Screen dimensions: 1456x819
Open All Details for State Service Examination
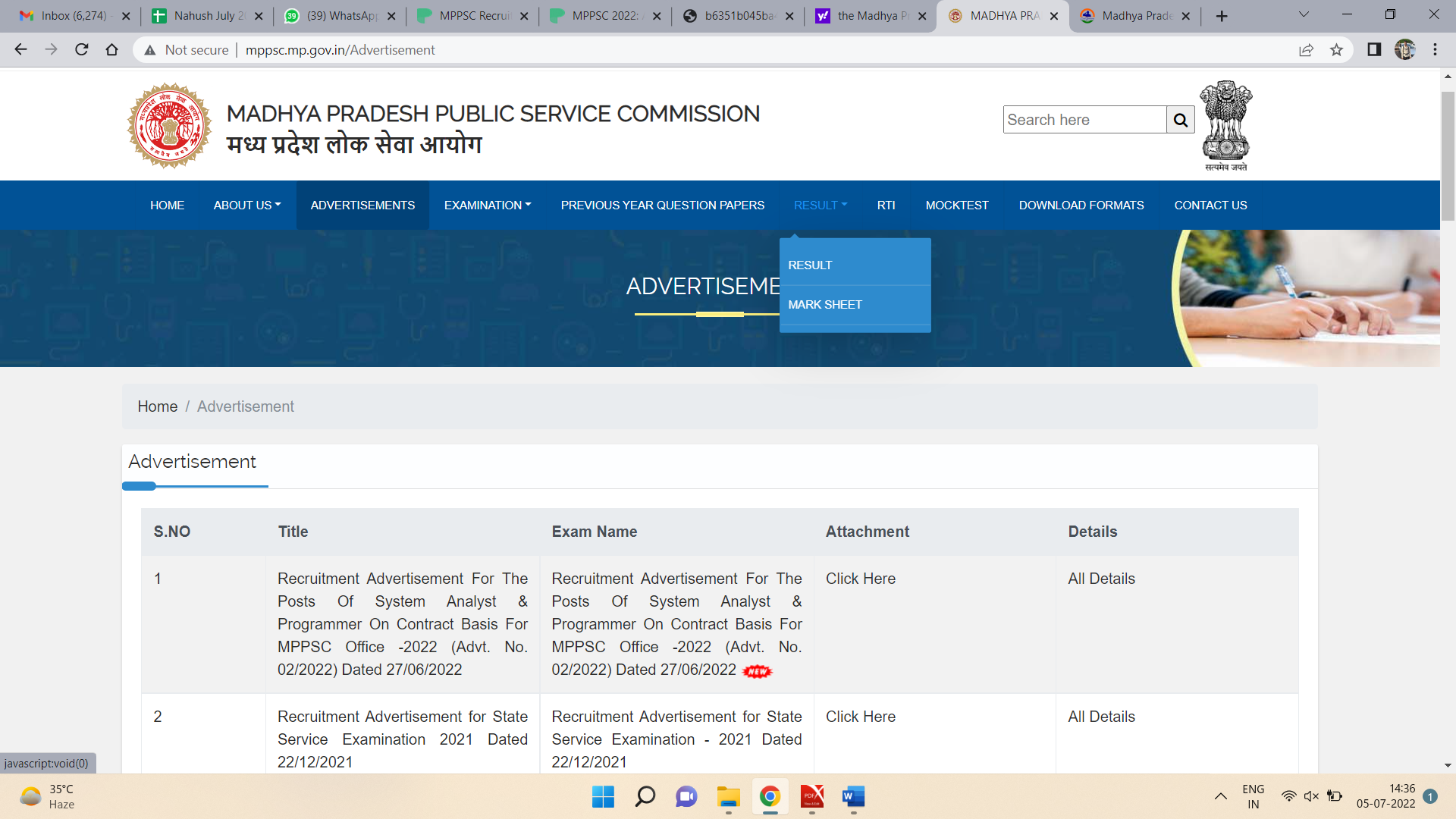point(1101,717)
